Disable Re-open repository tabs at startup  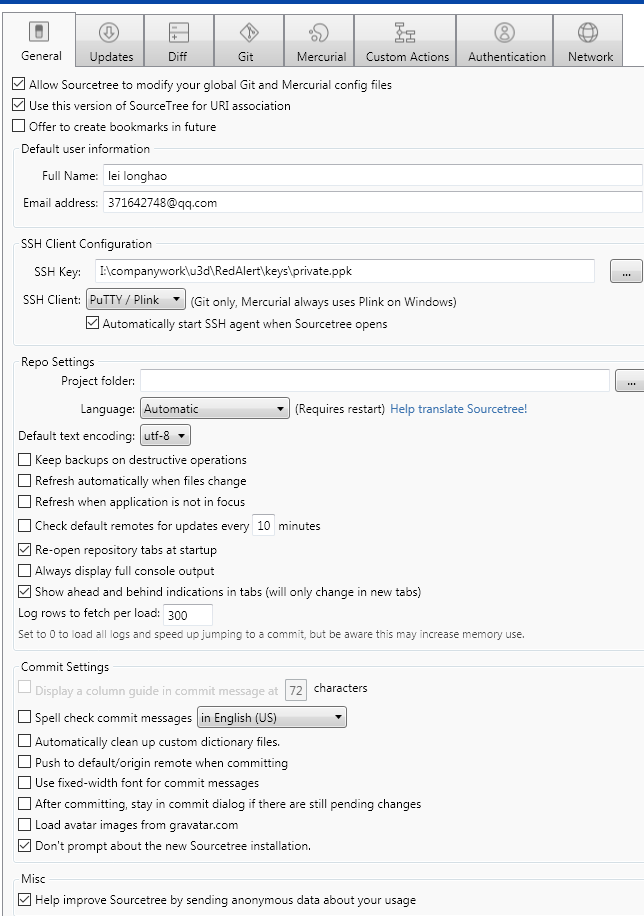click(24, 548)
